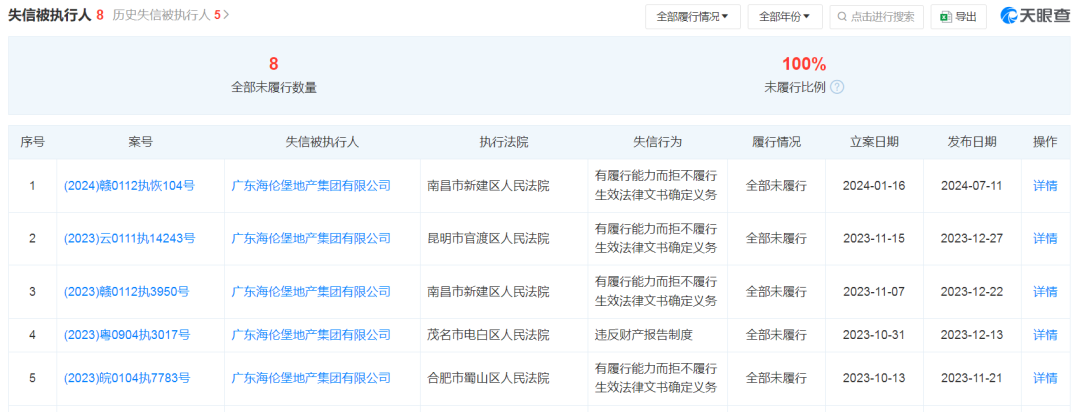Open case (2023)粤0904执3017号
The image size is (1080, 412).
tap(127, 335)
